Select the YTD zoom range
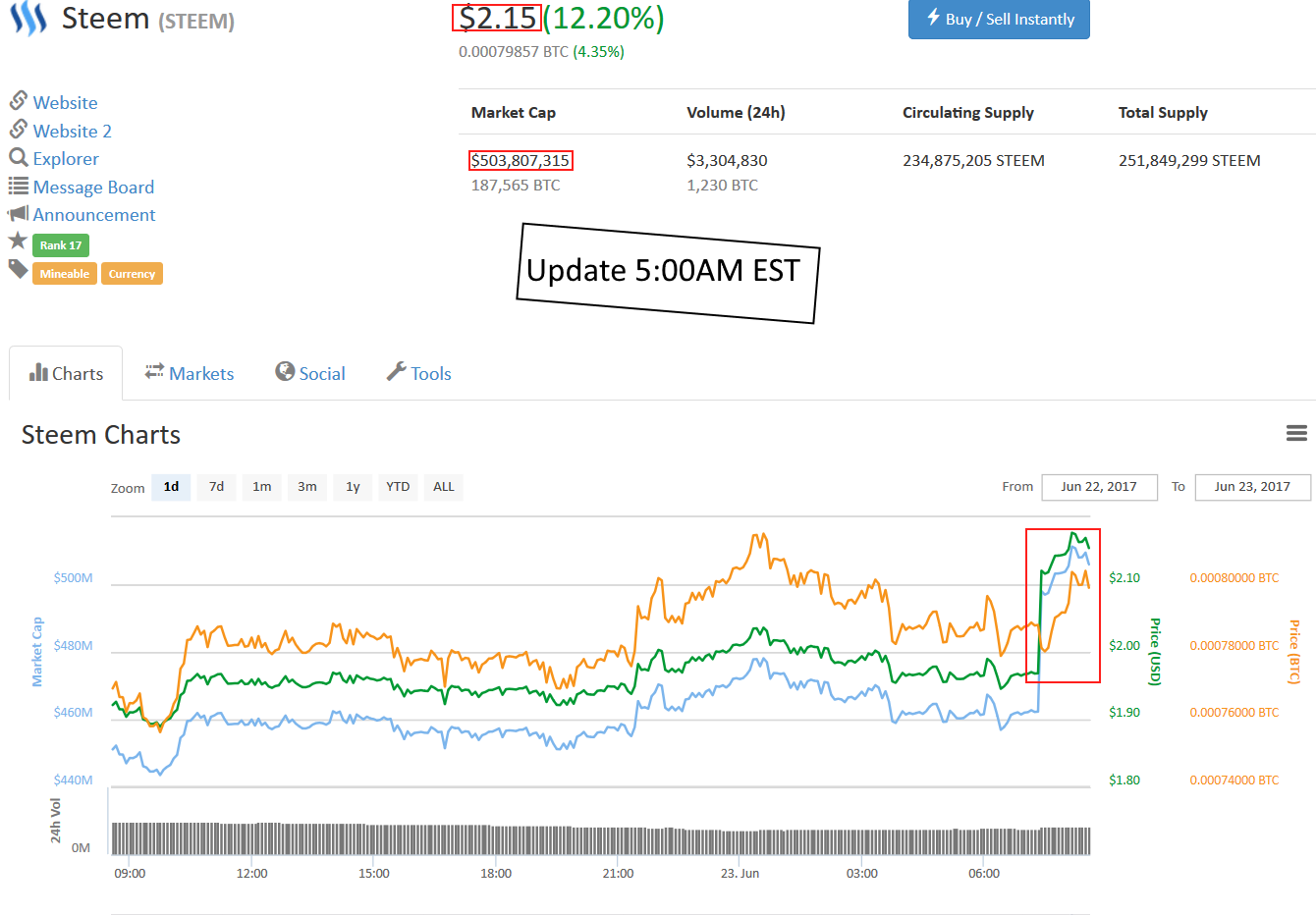This screenshot has width=1316, height=915. click(398, 487)
